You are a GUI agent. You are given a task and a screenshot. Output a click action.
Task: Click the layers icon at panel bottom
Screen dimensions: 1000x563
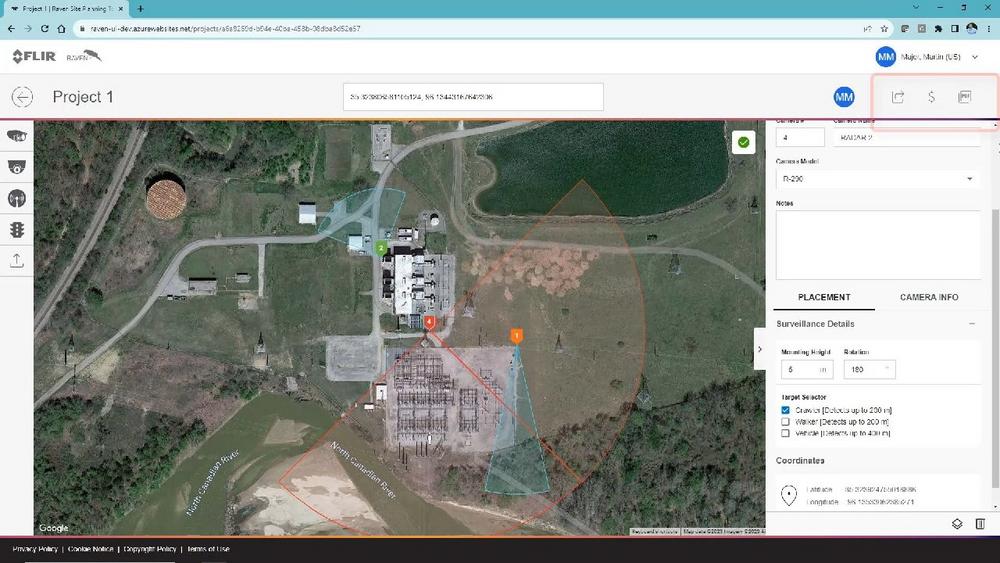coord(957,524)
